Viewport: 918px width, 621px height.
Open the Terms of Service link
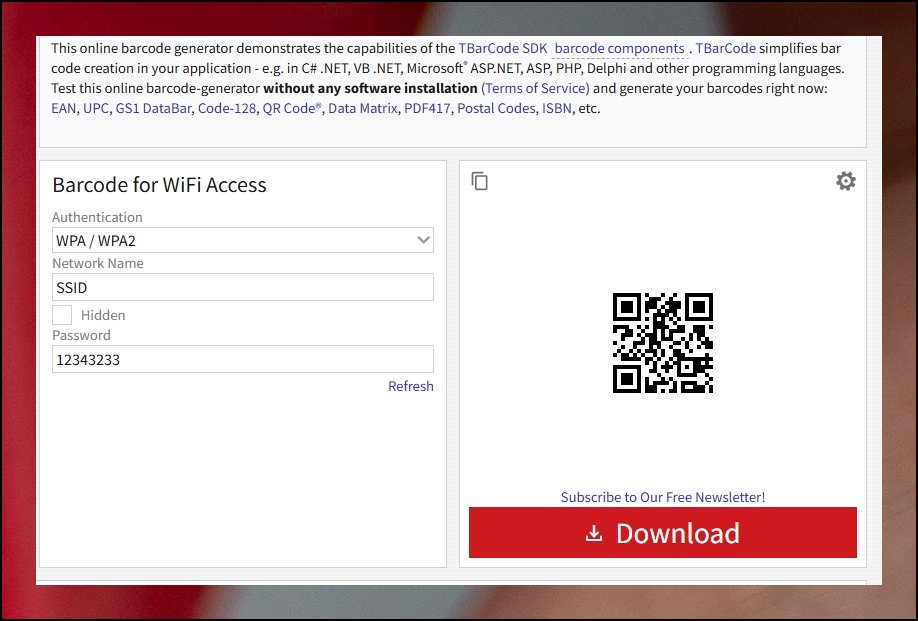(535, 88)
